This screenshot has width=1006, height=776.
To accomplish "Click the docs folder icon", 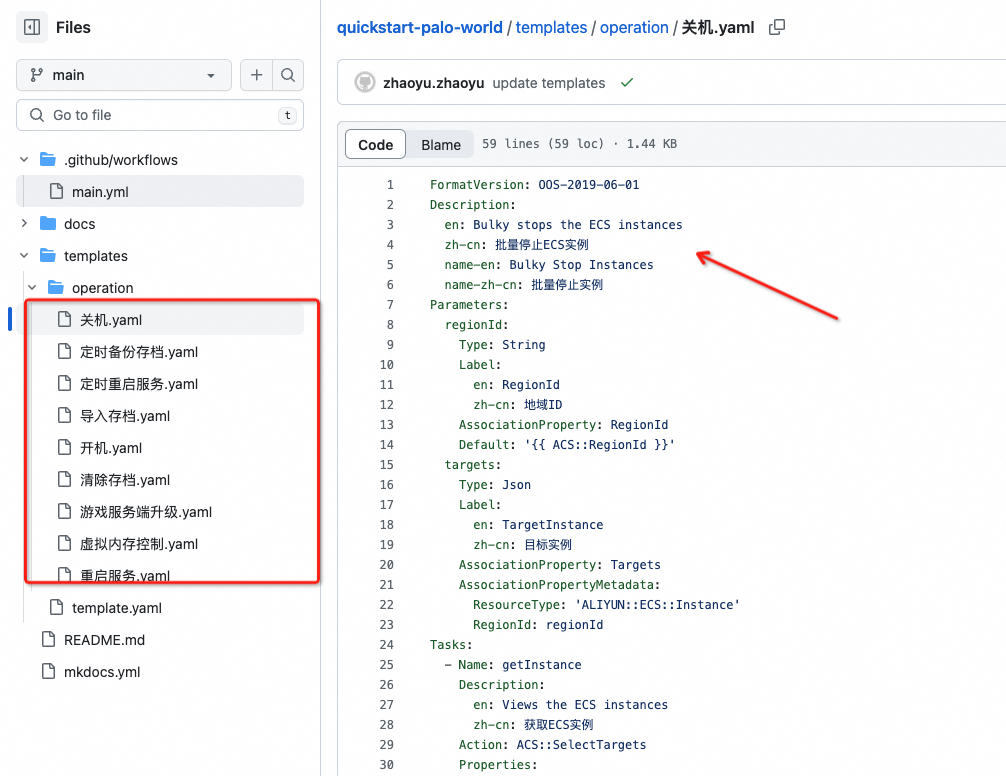I will [x=48, y=224].
